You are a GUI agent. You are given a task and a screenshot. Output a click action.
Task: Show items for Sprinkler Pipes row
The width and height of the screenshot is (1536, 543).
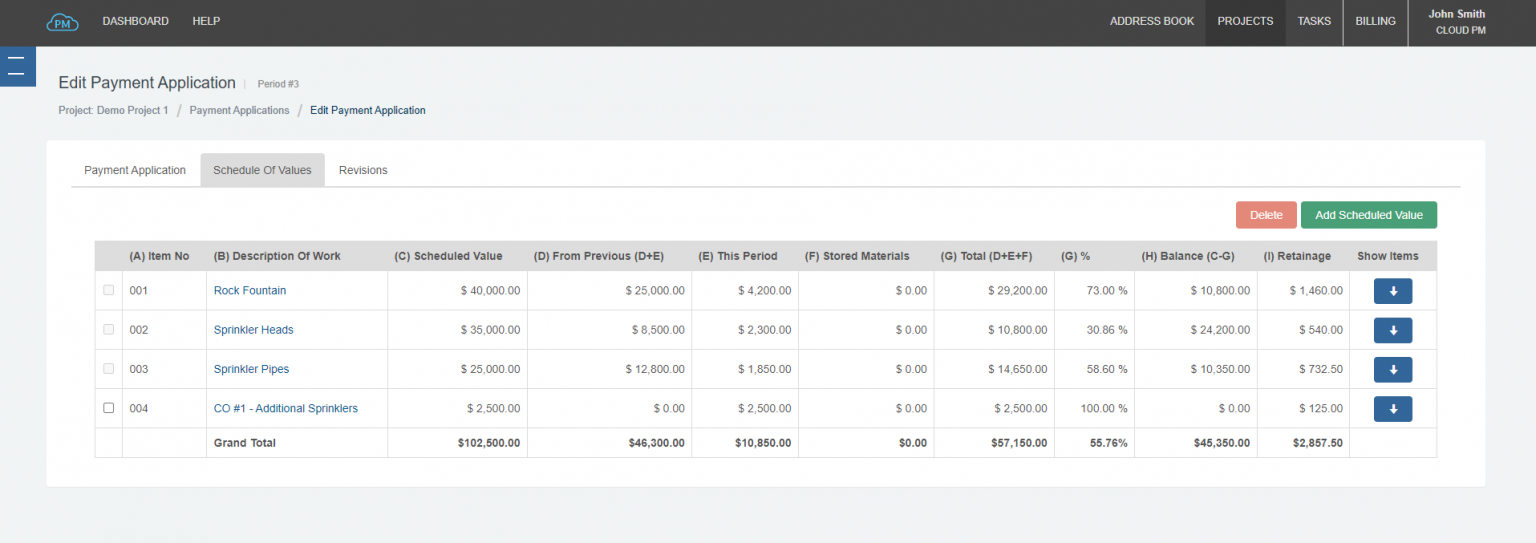(x=1392, y=370)
